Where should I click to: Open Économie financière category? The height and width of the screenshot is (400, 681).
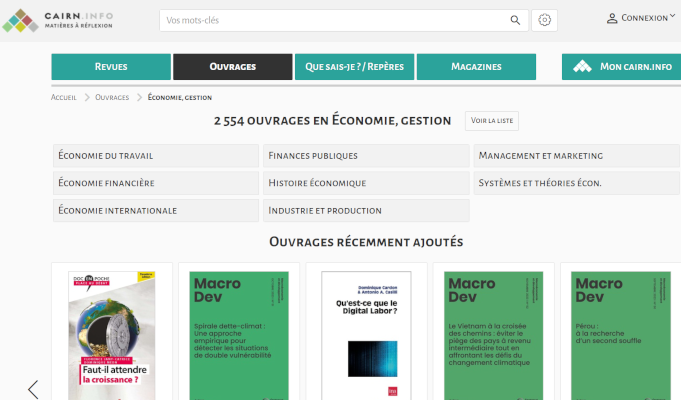tap(156, 183)
